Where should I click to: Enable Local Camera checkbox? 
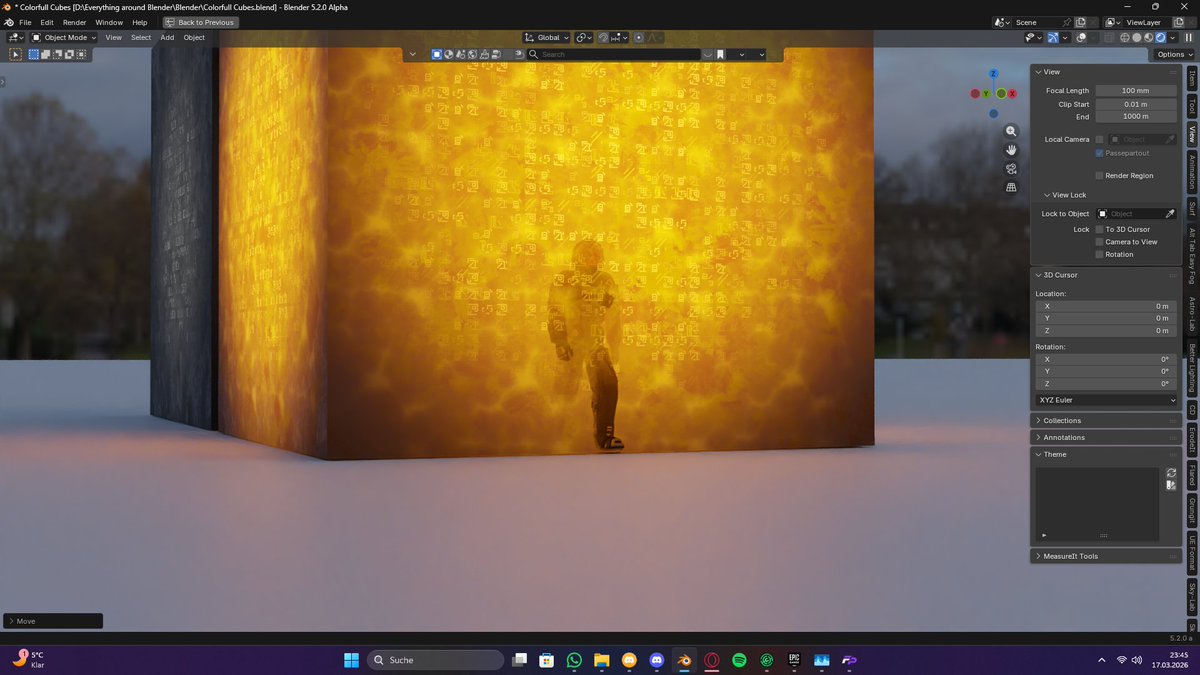1099,139
